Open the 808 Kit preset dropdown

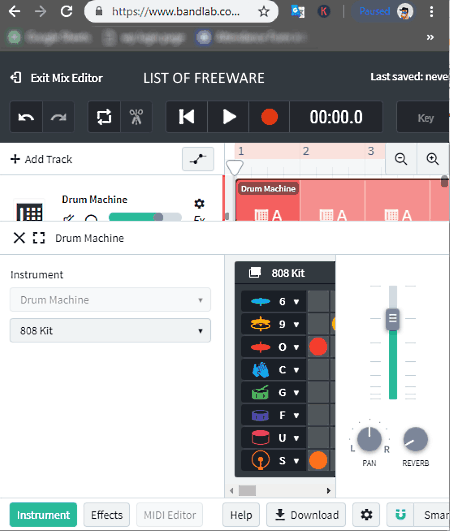pyautogui.click(x=110, y=331)
